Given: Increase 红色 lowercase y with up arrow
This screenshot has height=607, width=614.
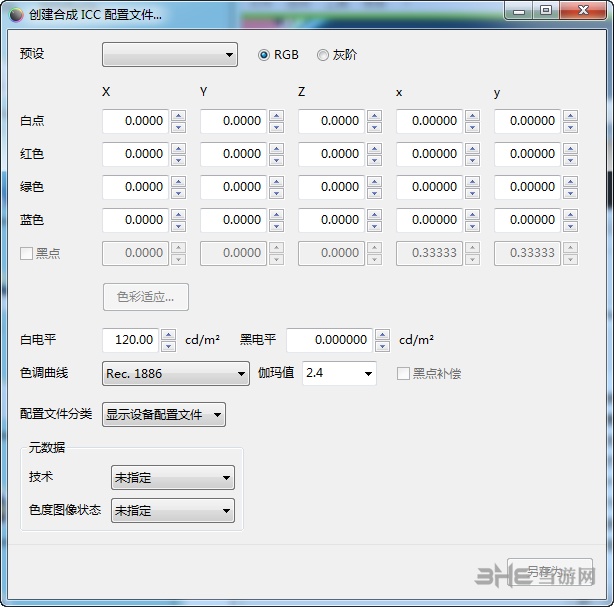Looking at the screenshot, I should [570, 148].
